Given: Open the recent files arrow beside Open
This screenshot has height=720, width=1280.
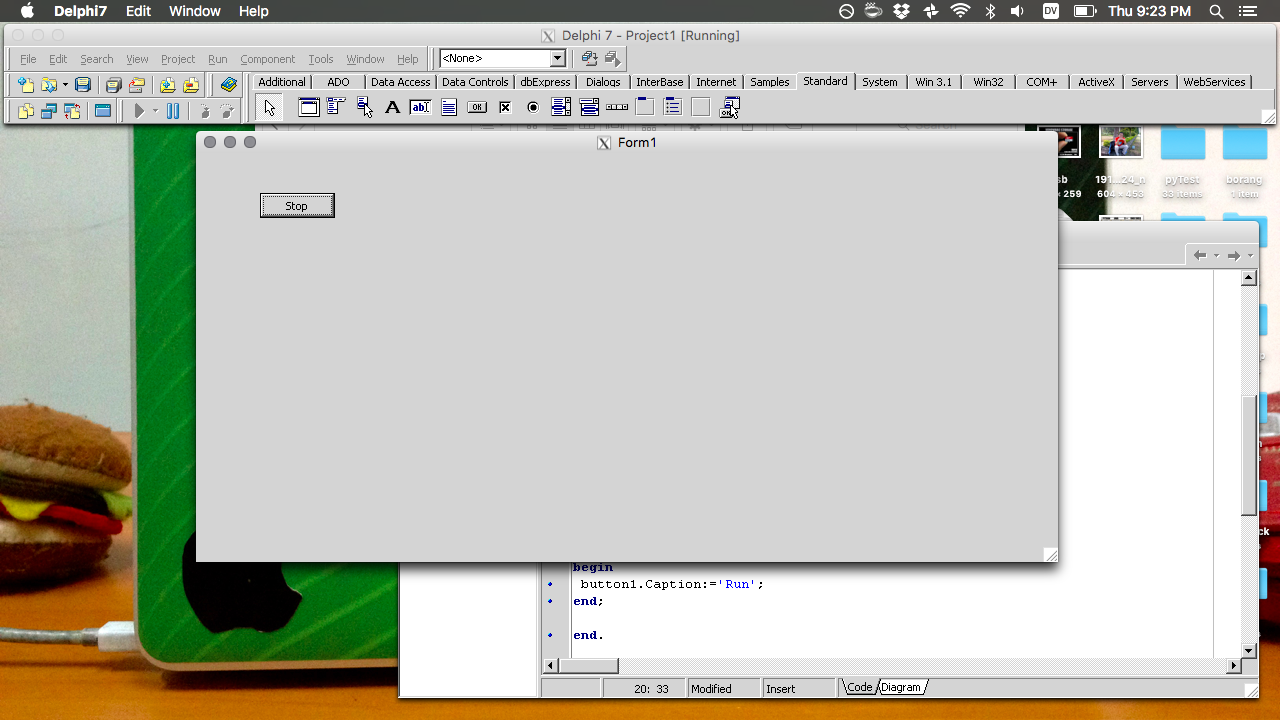Looking at the screenshot, I should [x=65, y=85].
